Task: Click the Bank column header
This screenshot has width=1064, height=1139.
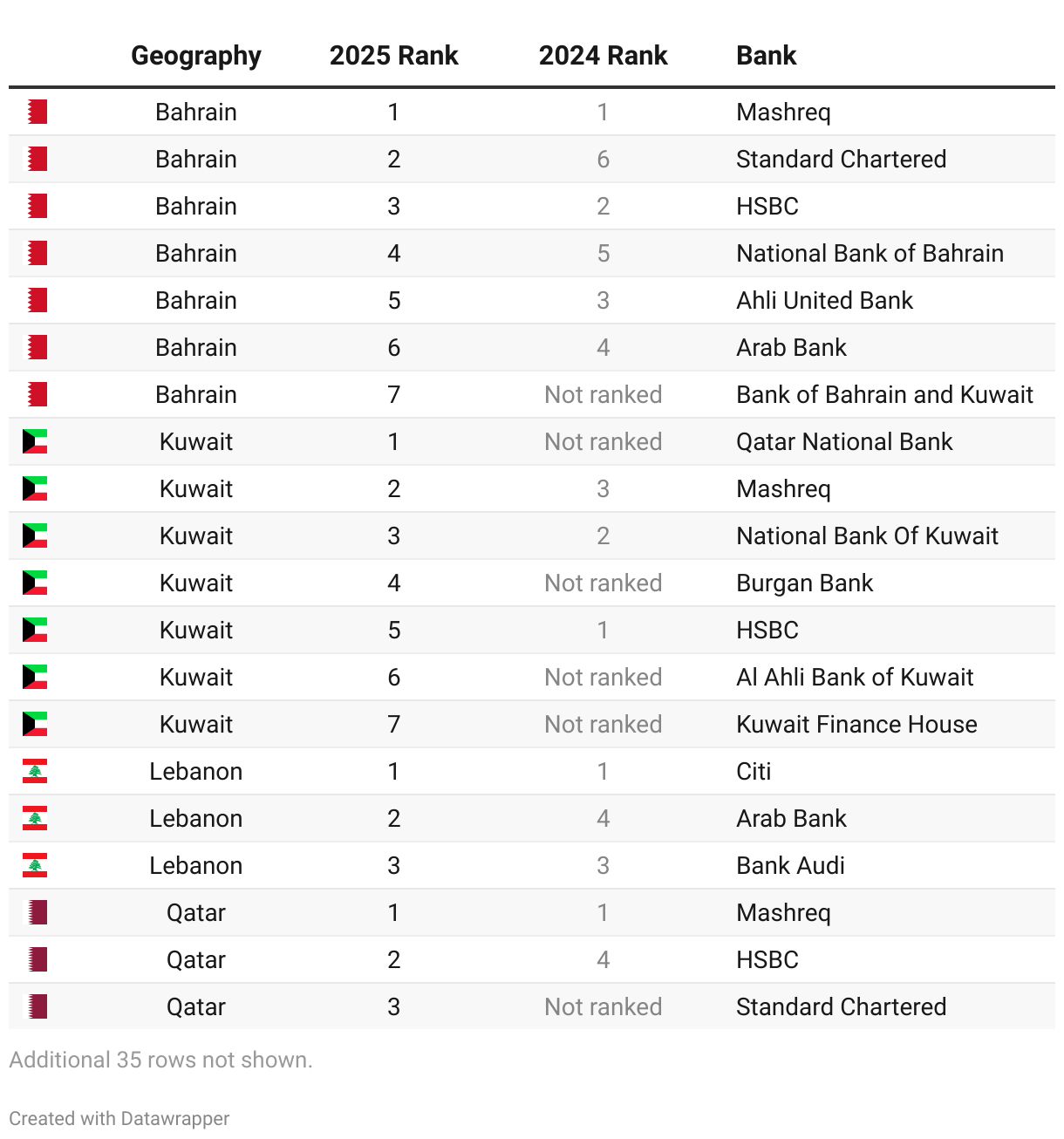Action: pos(767,55)
